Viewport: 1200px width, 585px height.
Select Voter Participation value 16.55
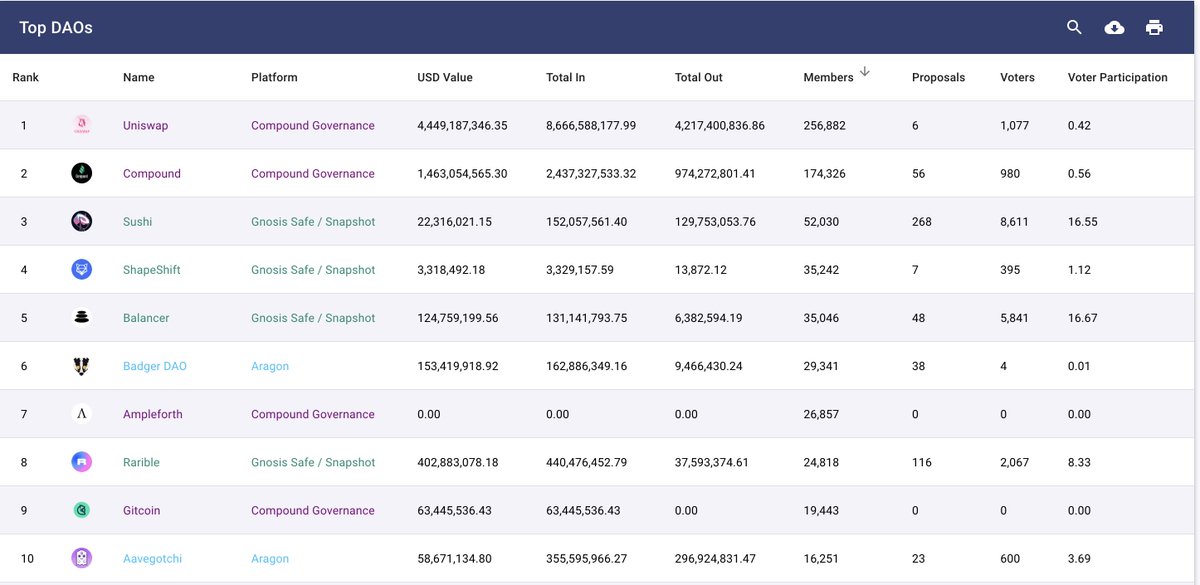tap(1083, 222)
